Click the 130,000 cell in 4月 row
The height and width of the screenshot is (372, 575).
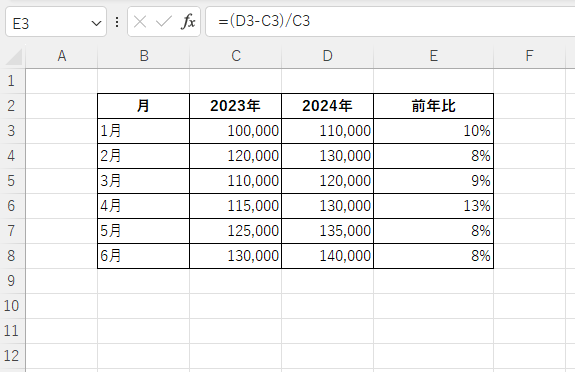pos(327,206)
